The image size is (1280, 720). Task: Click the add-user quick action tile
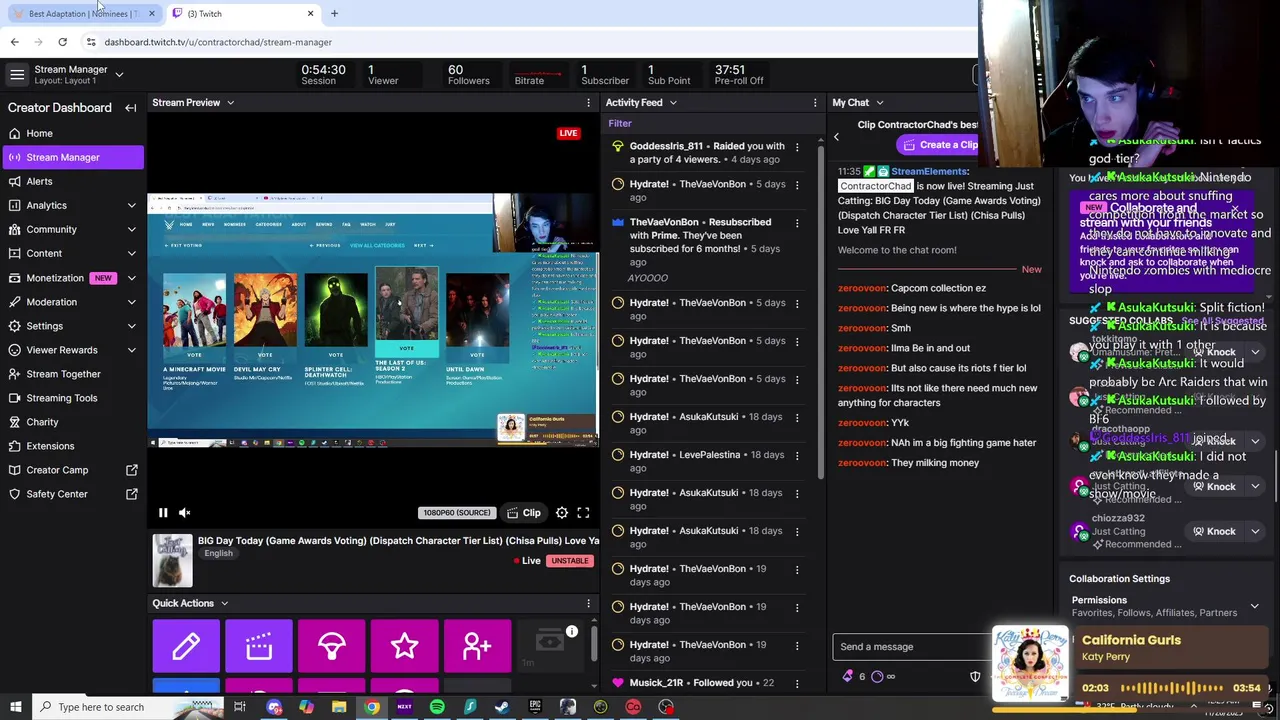pos(478,646)
